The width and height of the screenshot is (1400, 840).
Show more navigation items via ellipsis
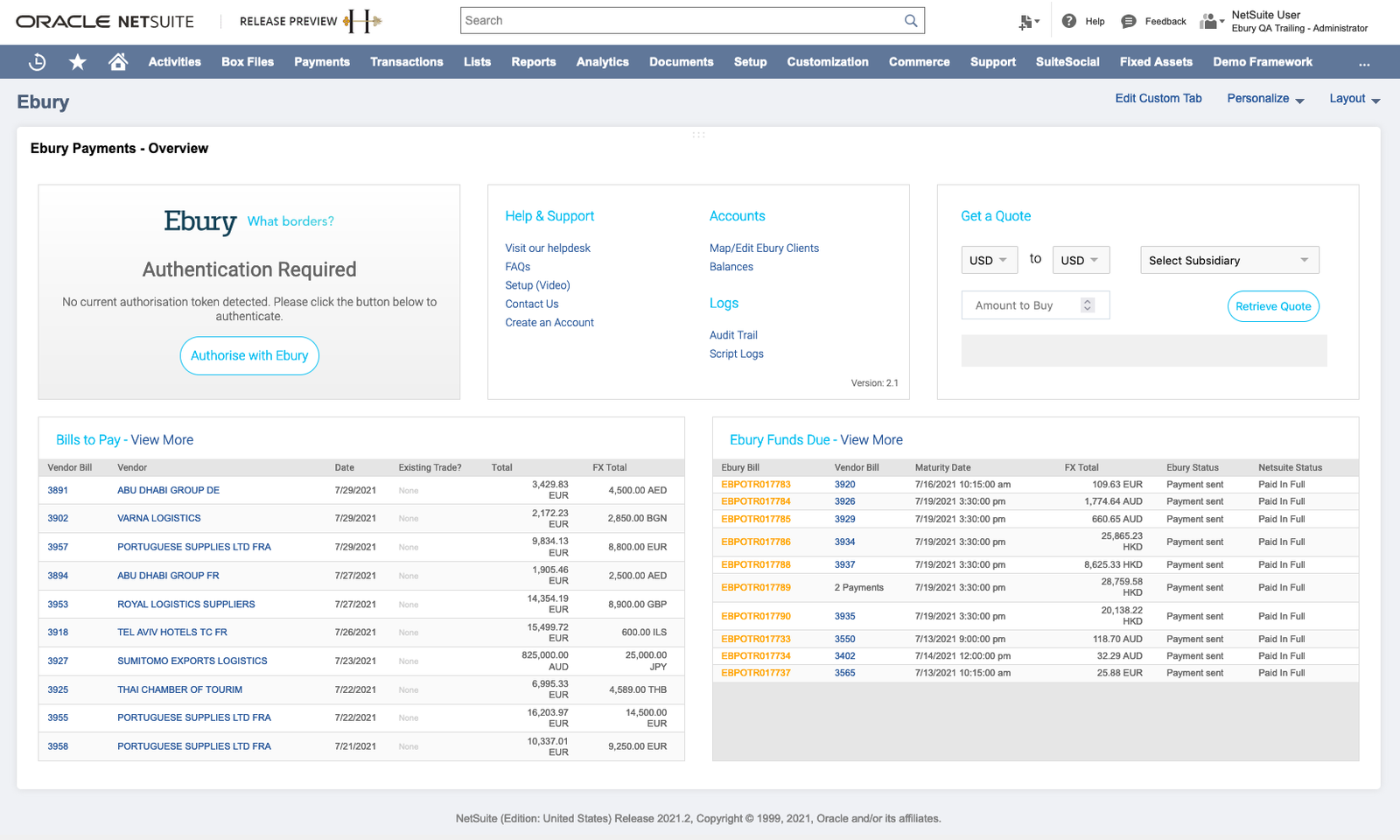(1364, 62)
